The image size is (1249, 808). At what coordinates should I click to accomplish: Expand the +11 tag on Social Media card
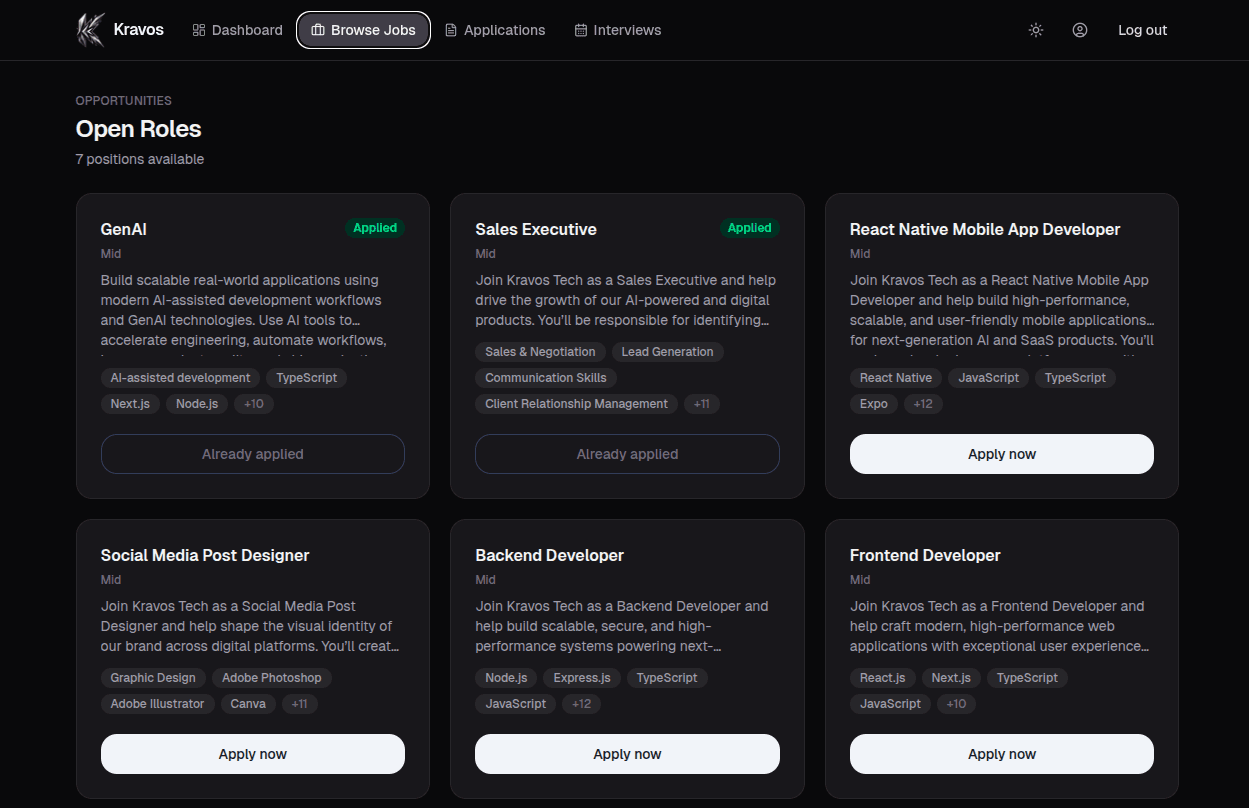tap(299, 704)
